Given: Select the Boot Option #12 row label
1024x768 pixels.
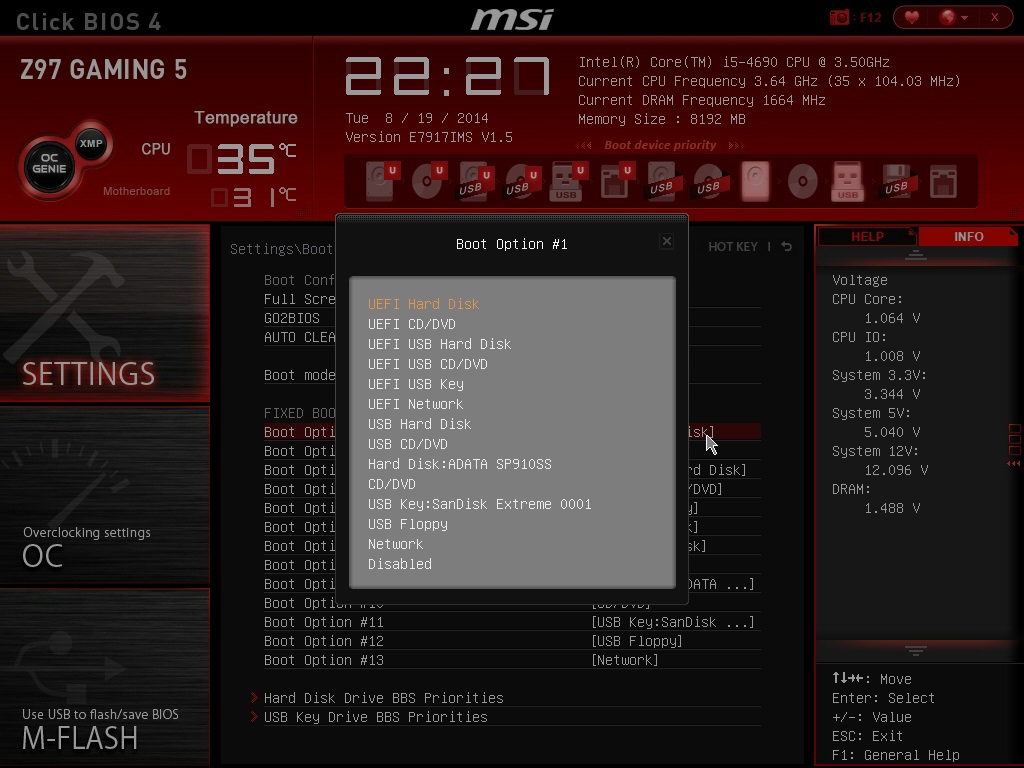Looking at the screenshot, I should point(323,641).
